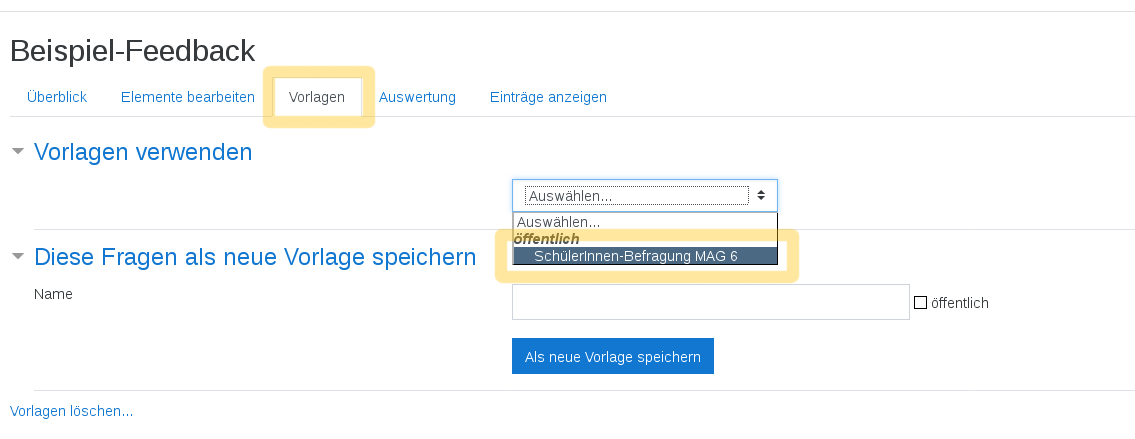Tick the öffentlich checkbox
The width and height of the screenshot is (1135, 439).
point(921,302)
